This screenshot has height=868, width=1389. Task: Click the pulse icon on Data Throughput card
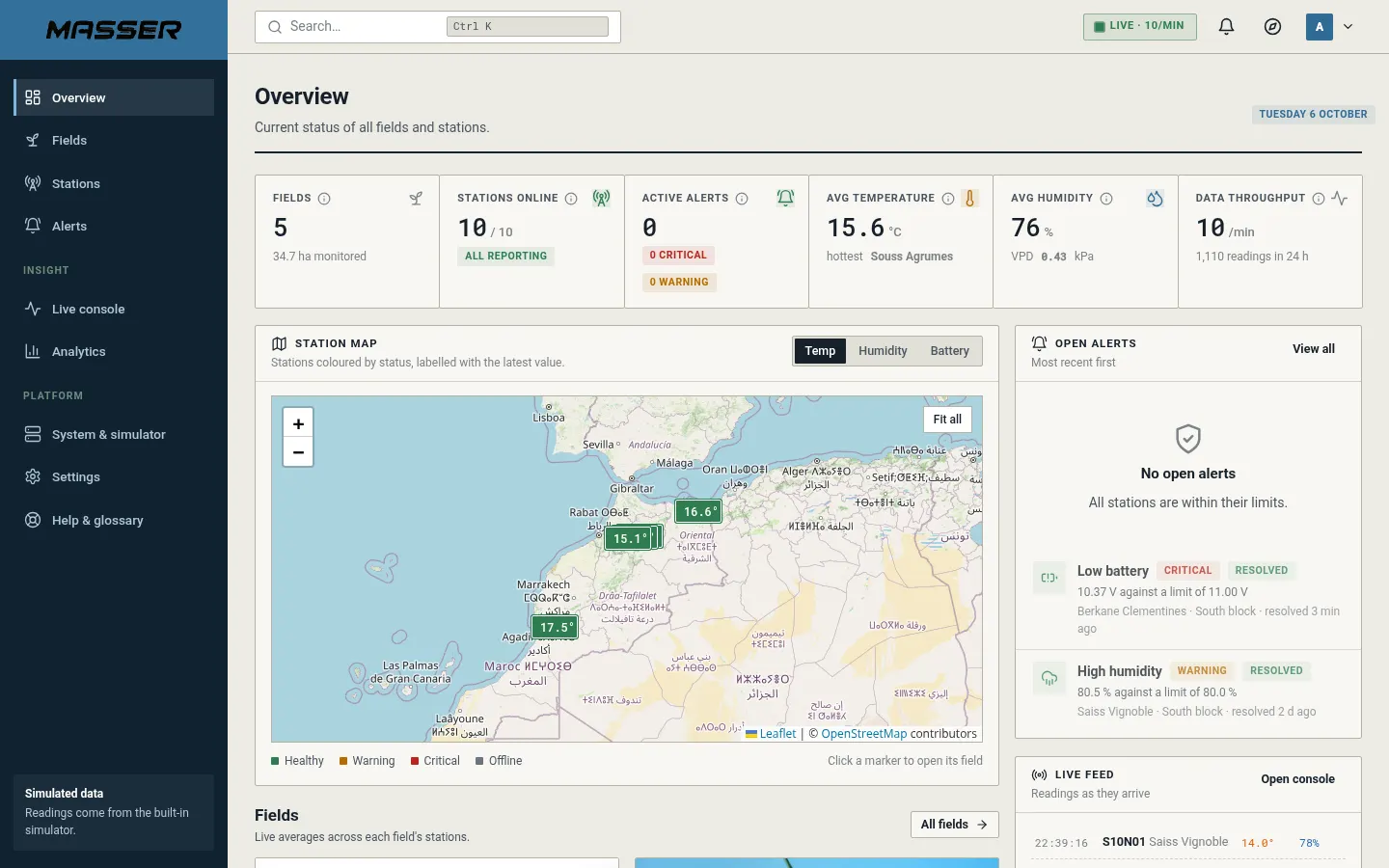pyautogui.click(x=1339, y=198)
